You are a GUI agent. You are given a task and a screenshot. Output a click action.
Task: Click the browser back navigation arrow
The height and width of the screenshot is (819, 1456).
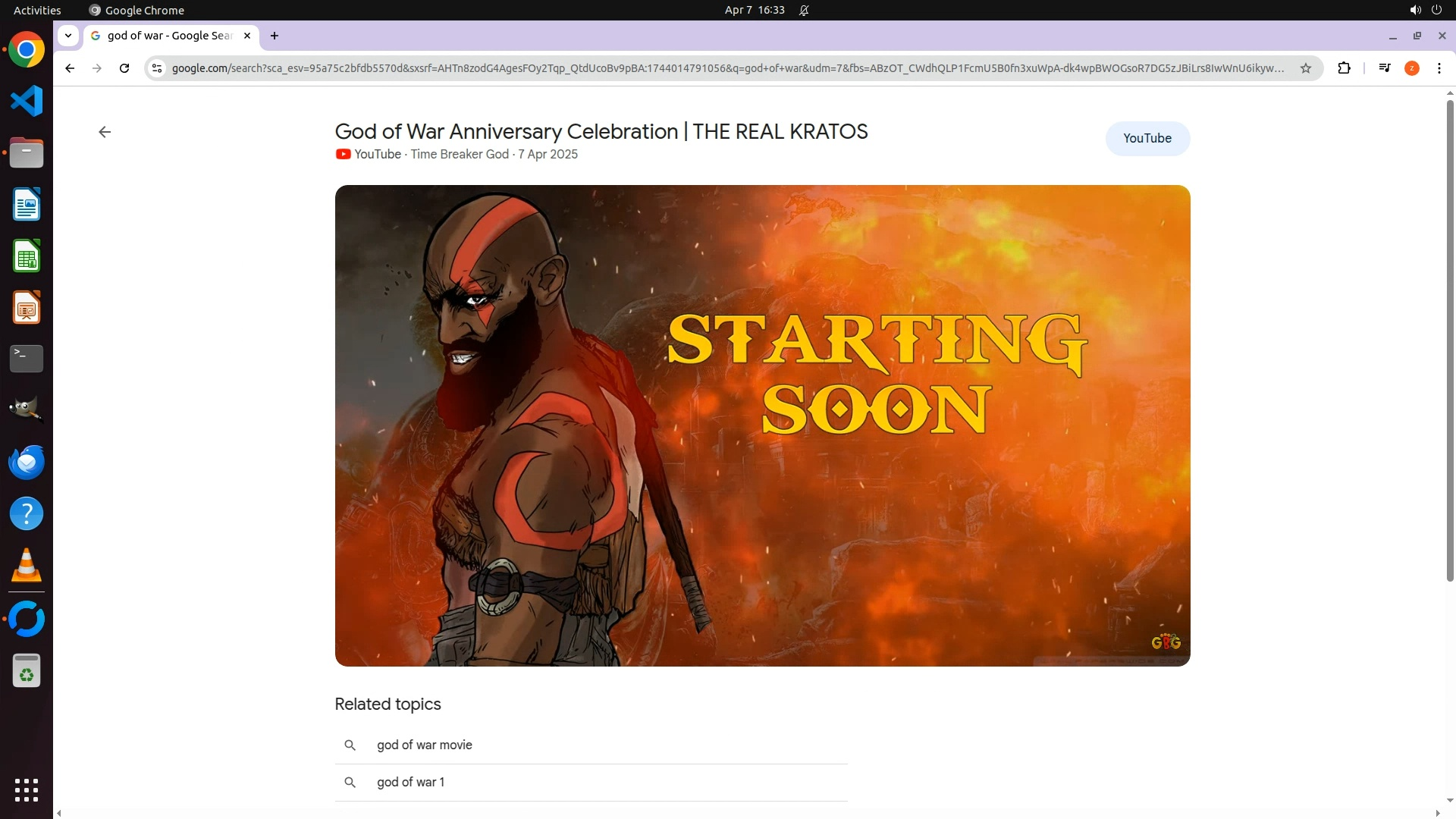pos(70,68)
